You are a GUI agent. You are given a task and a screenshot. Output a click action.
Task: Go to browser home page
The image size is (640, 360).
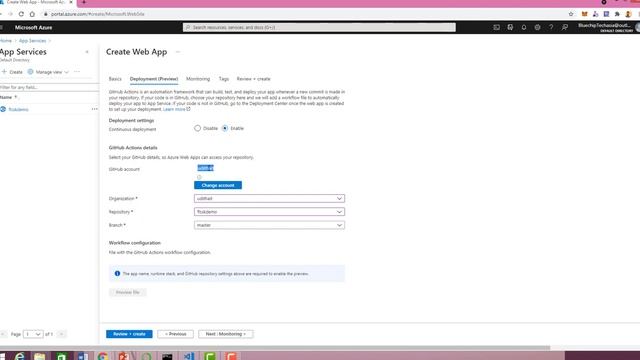pos(32,14)
